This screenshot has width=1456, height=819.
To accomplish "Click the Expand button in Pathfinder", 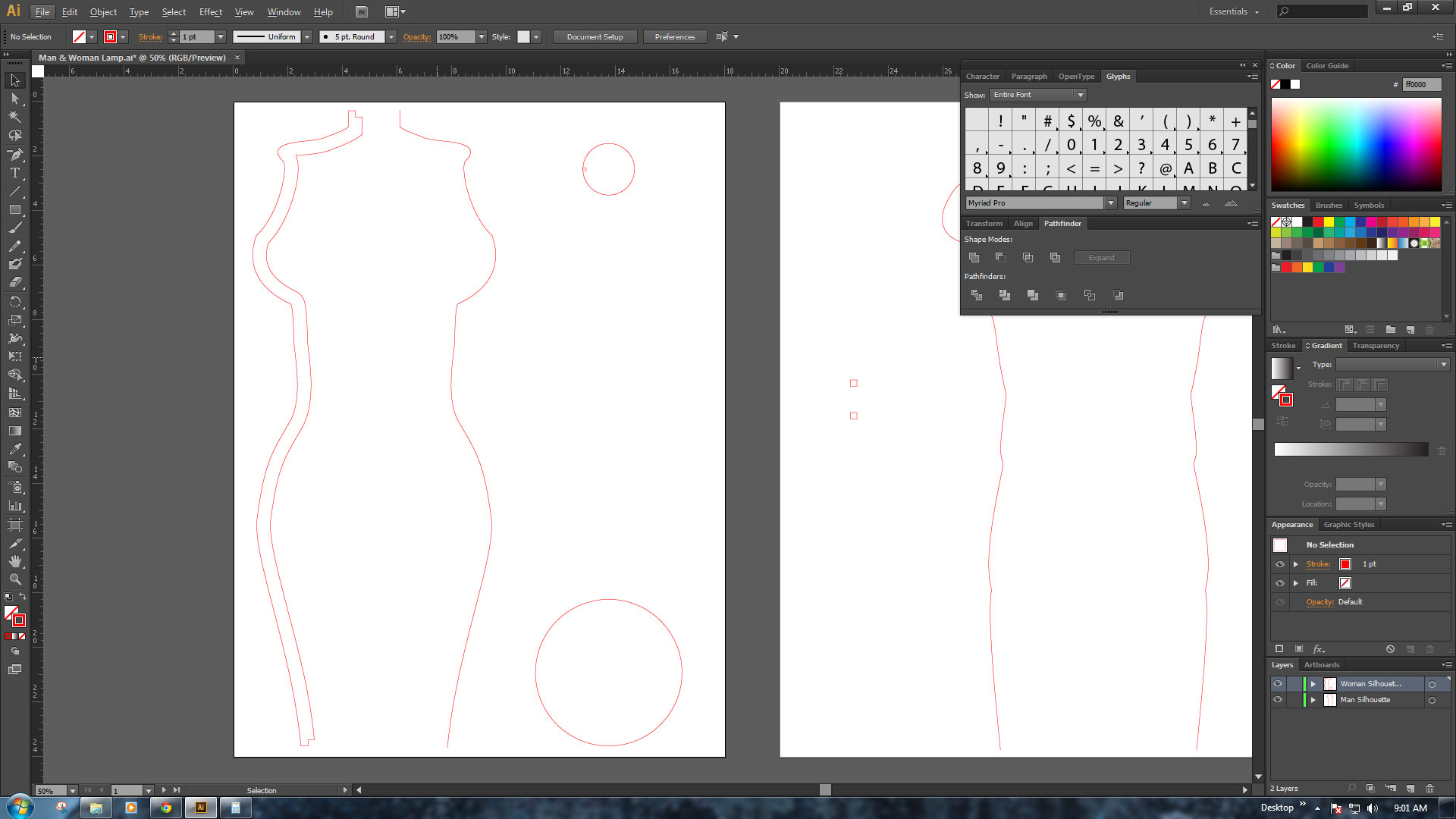I will (1102, 258).
